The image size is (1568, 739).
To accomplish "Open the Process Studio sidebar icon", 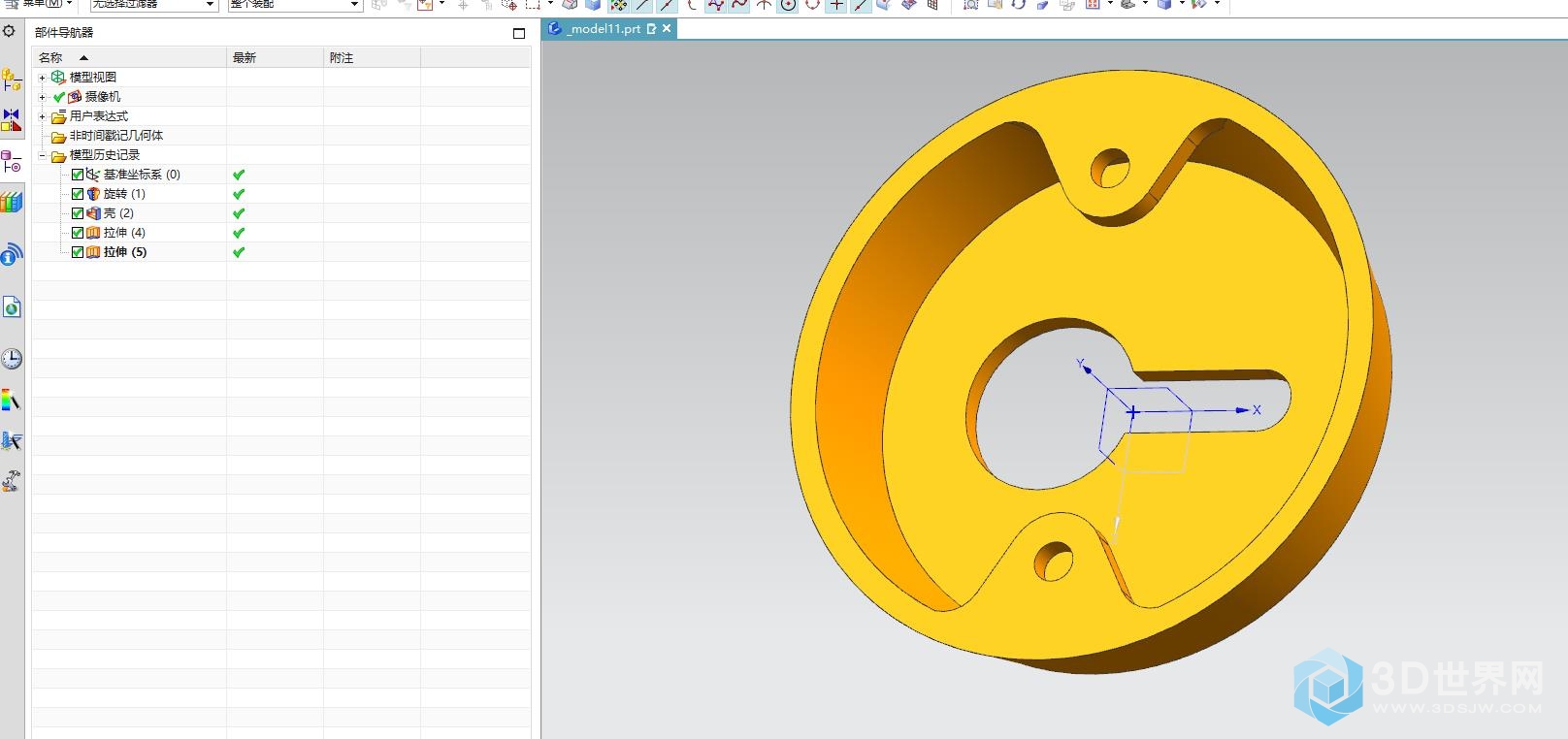I will click(12, 441).
